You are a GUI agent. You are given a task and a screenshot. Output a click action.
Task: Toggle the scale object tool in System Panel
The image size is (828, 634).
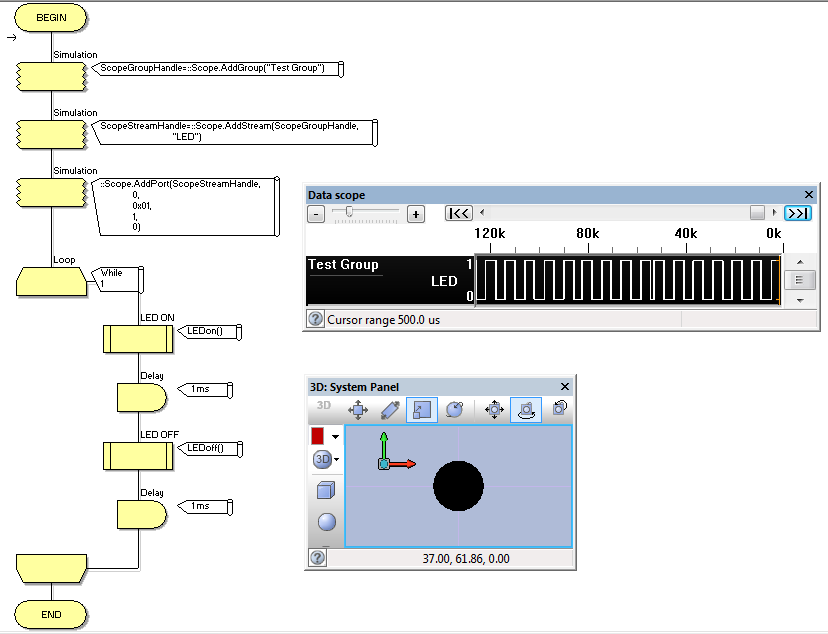tap(422, 410)
